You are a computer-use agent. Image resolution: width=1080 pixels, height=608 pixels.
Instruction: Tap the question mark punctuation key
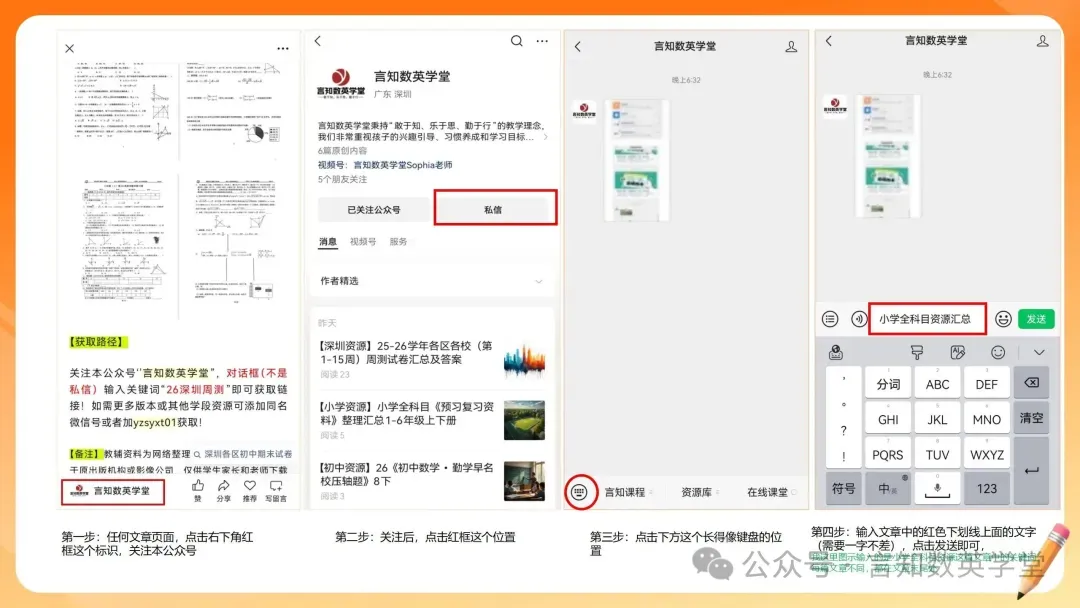tap(844, 430)
